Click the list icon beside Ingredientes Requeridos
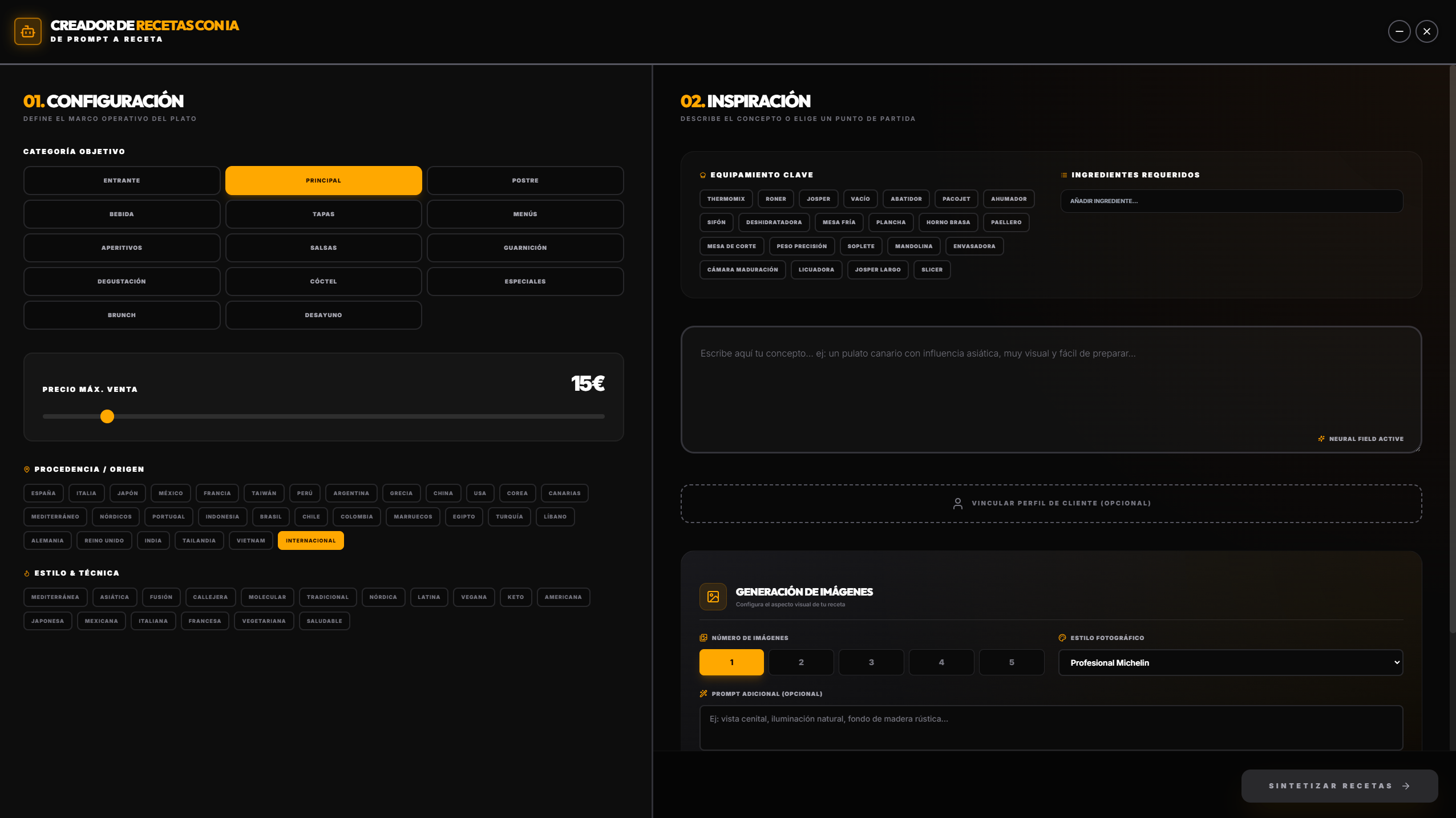 coord(1063,175)
